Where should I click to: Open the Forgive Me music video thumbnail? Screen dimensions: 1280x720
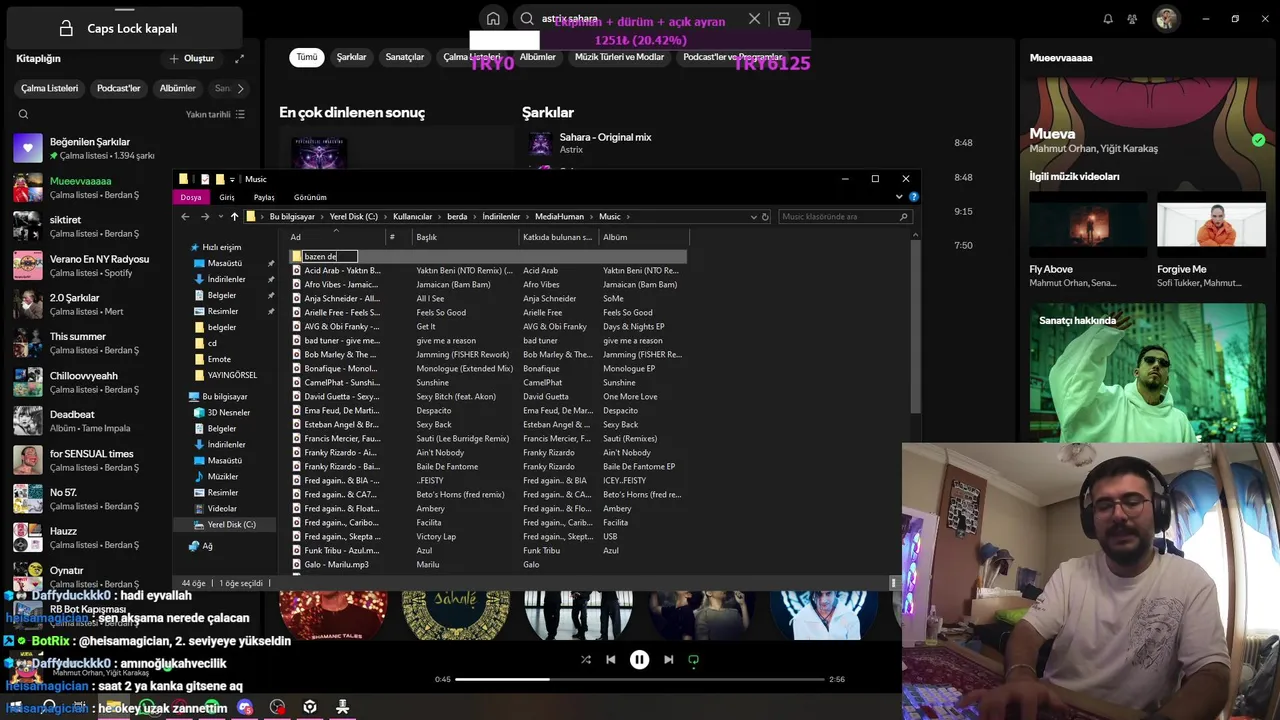click(x=1211, y=224)
